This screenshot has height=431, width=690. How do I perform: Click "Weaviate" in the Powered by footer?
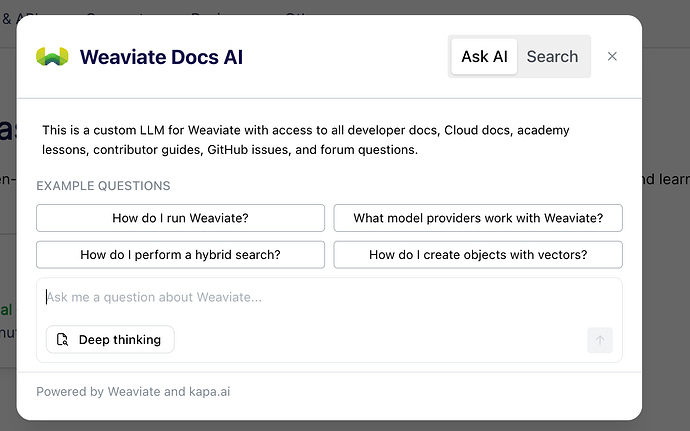click(134, 392)
